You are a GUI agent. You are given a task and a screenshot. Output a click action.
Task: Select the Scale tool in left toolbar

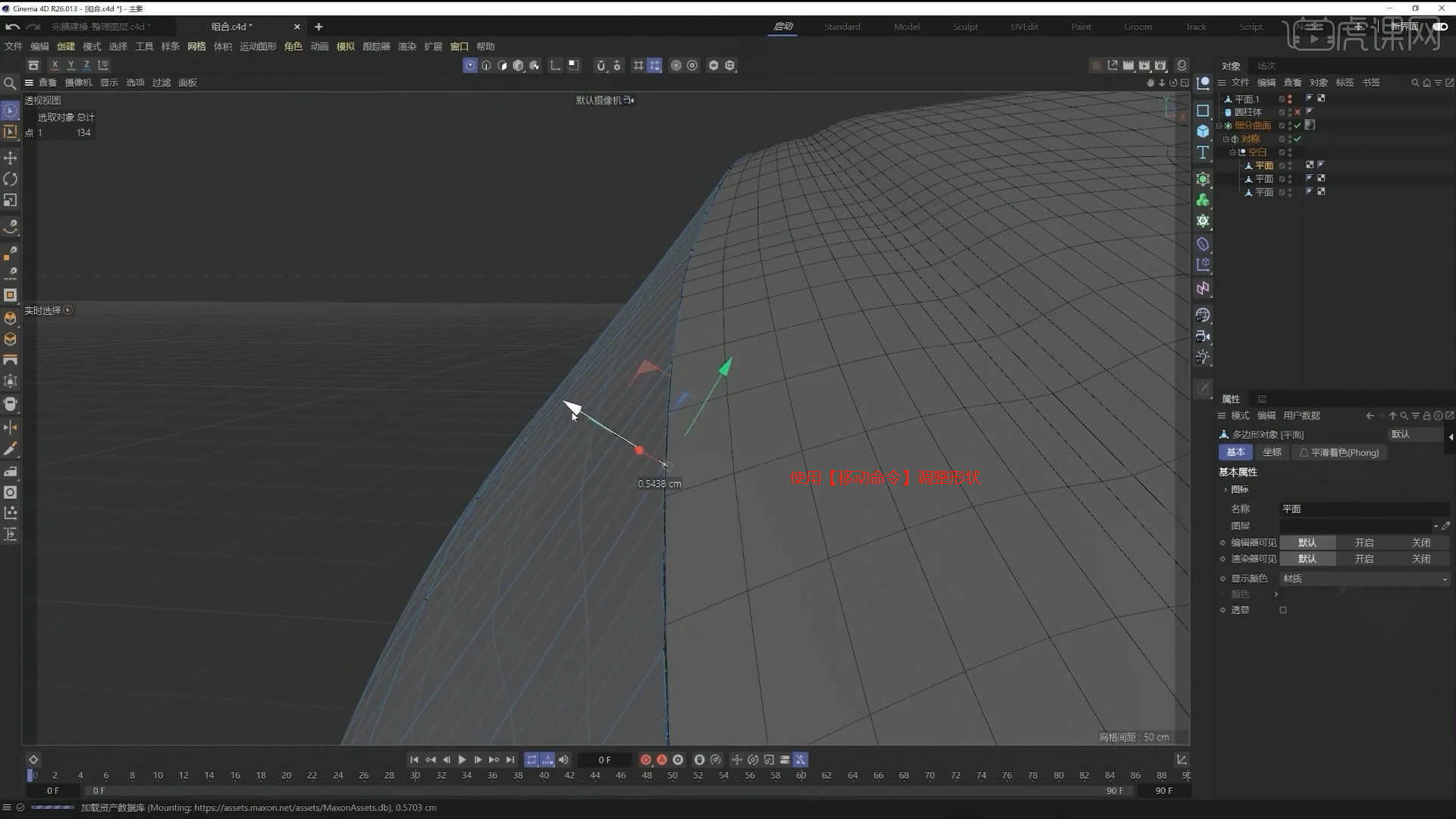[11, 200]
